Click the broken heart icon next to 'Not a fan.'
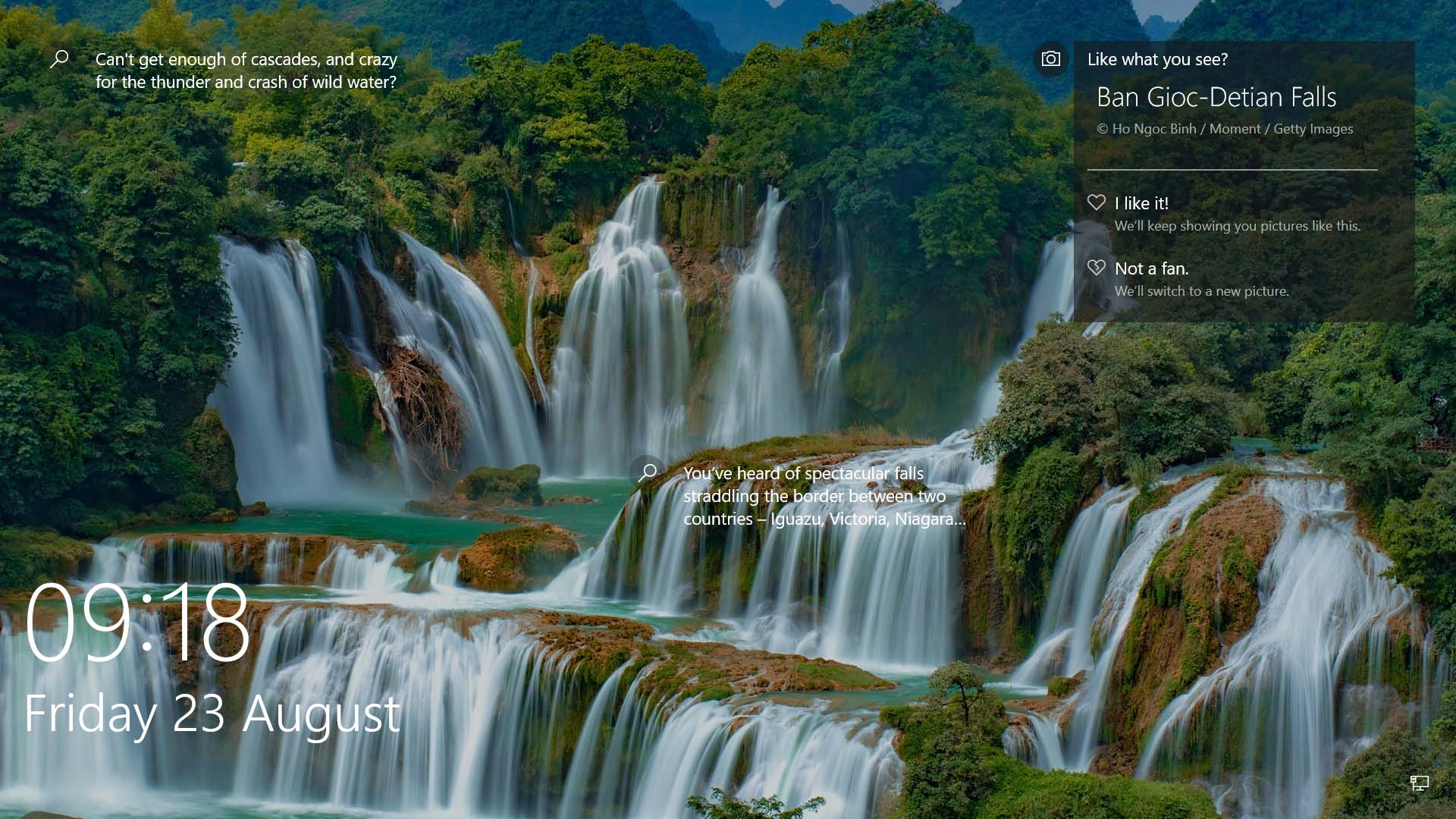The width and height of the screenshot is (1456, 819). [1097, 268]
